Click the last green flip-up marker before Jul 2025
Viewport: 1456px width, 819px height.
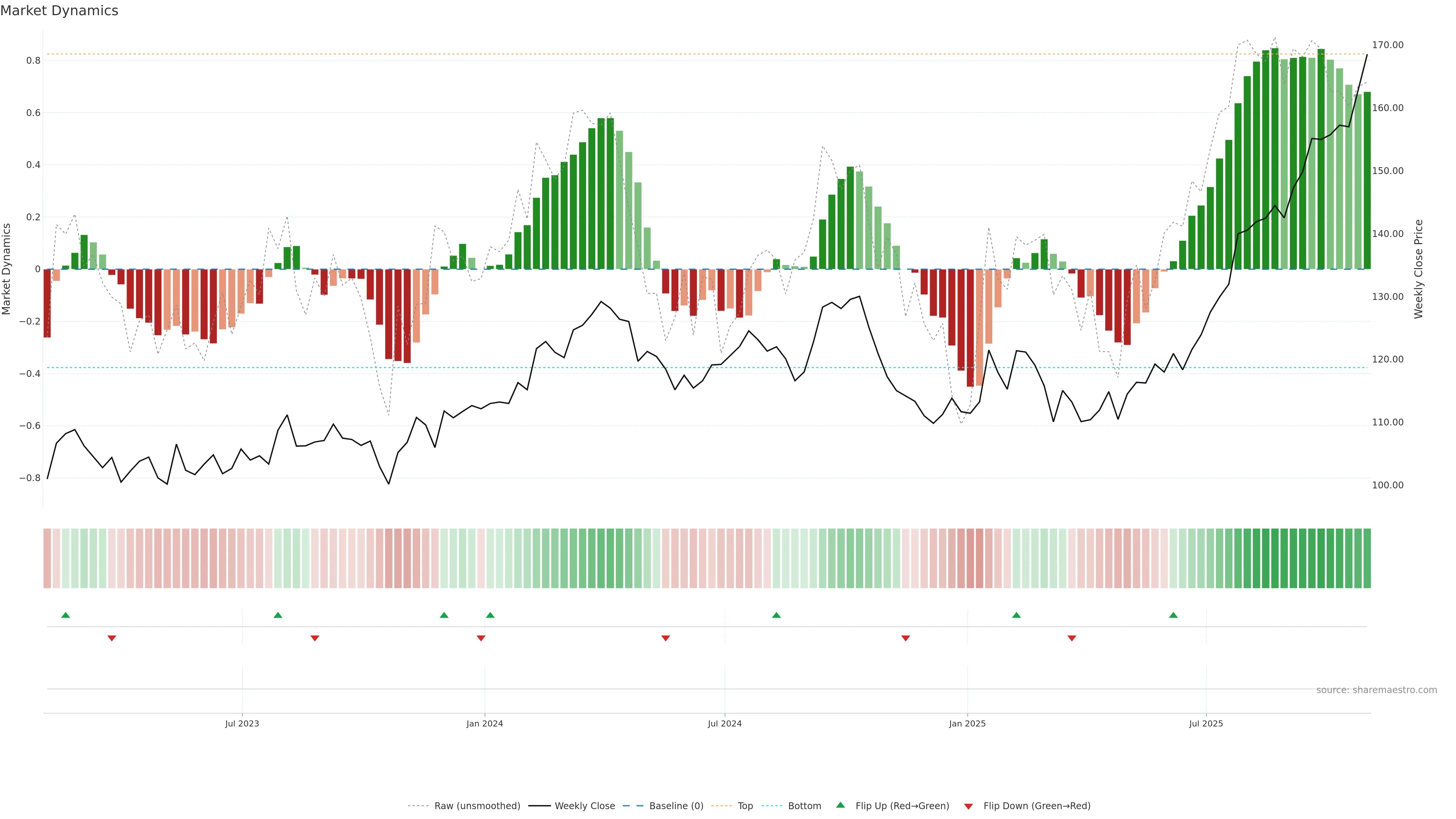1174,615
